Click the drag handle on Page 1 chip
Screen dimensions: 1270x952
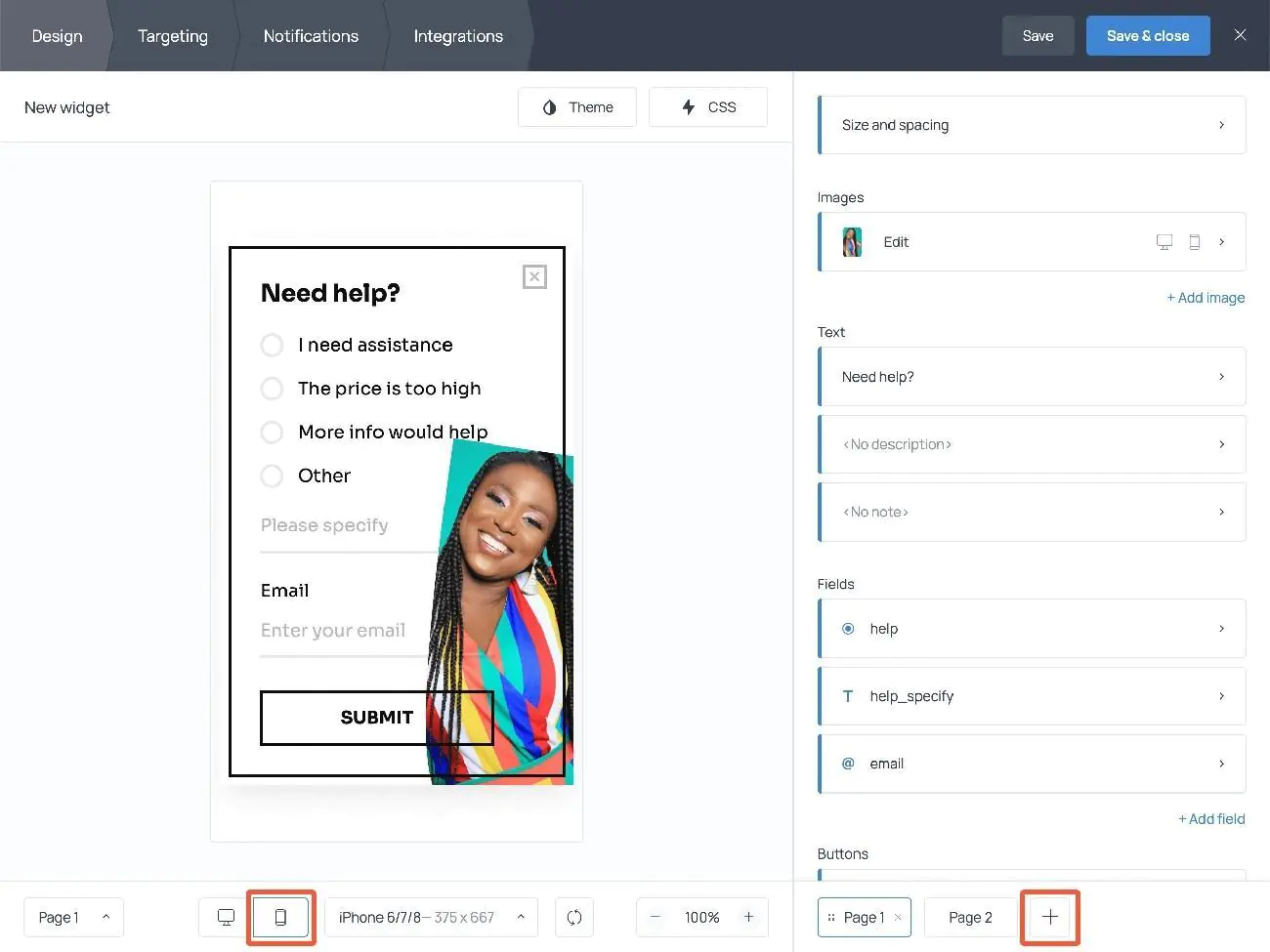(x=835, y=917)
